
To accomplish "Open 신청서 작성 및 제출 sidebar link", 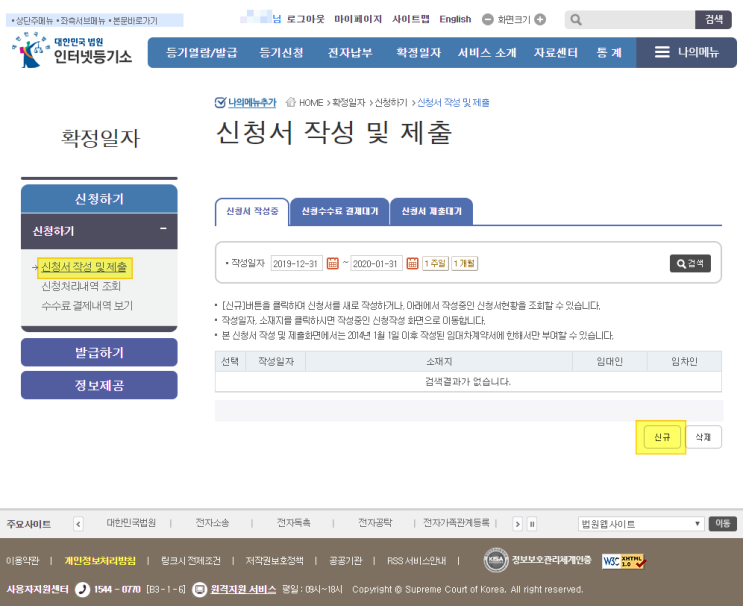I will point(84,267).
